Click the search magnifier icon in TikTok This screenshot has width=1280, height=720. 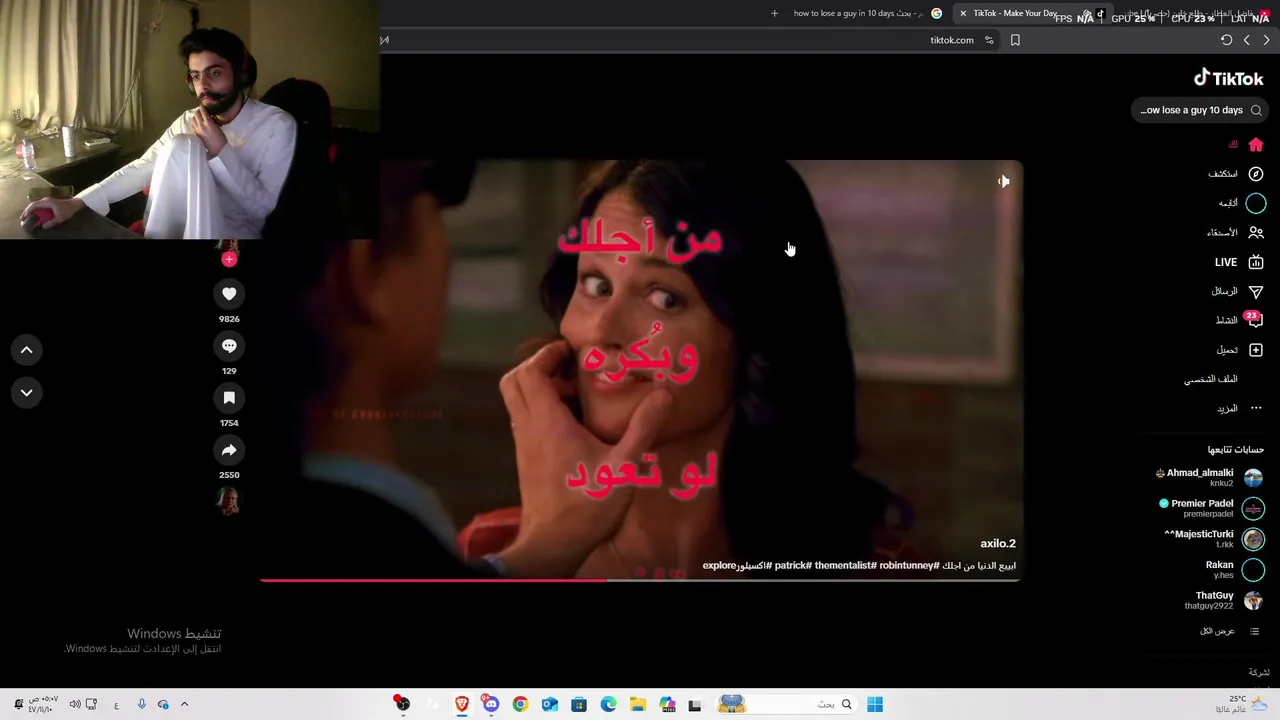pos(1256,110)
